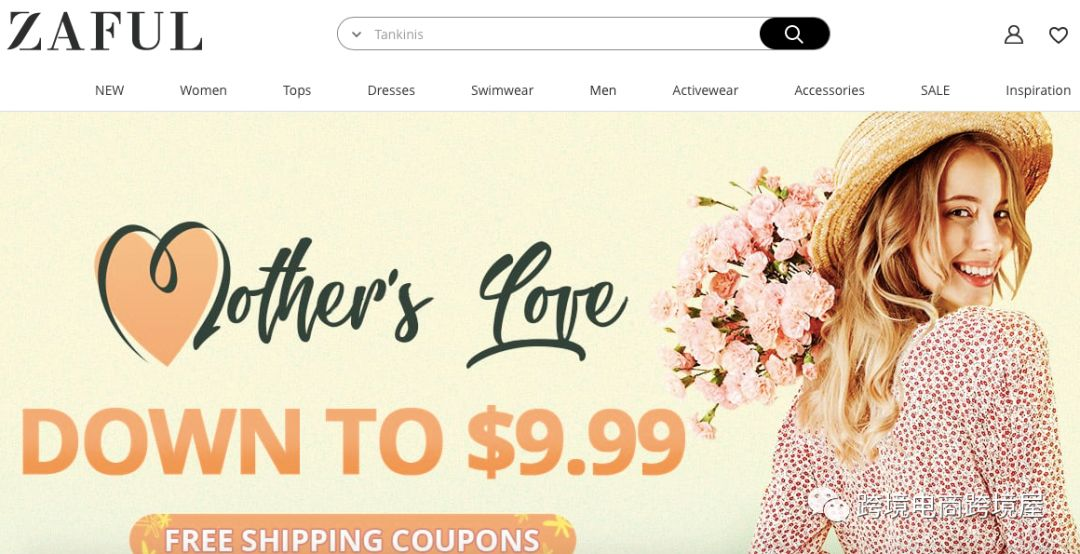This screenshot has height=554, width=1080.
Task: Click the black magnifier search button
Action: [x=794, y=34]
